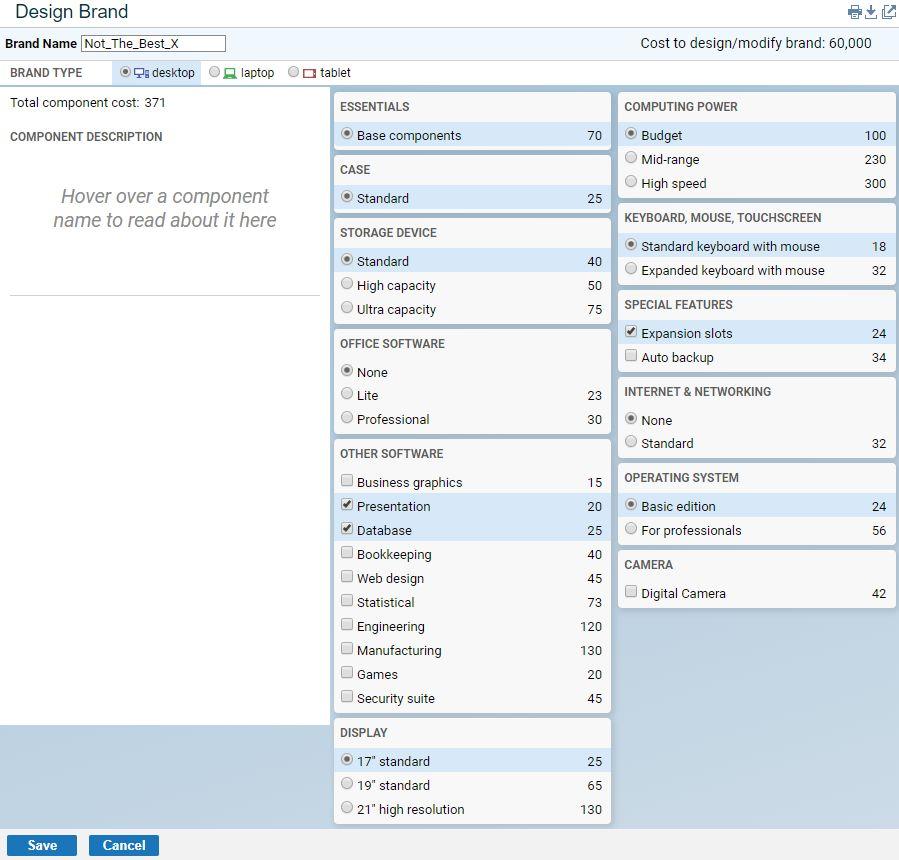Select 21" high resolution display
Screen dimensions: 899x860
click(346, 807)
